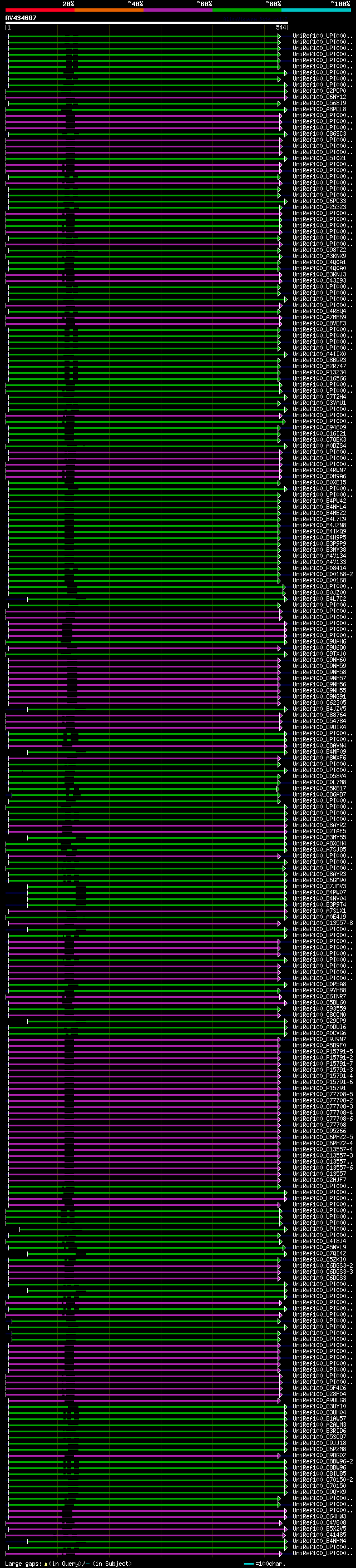
Task: Select the cyan ~100% legend segment
Action: [317, 10]
